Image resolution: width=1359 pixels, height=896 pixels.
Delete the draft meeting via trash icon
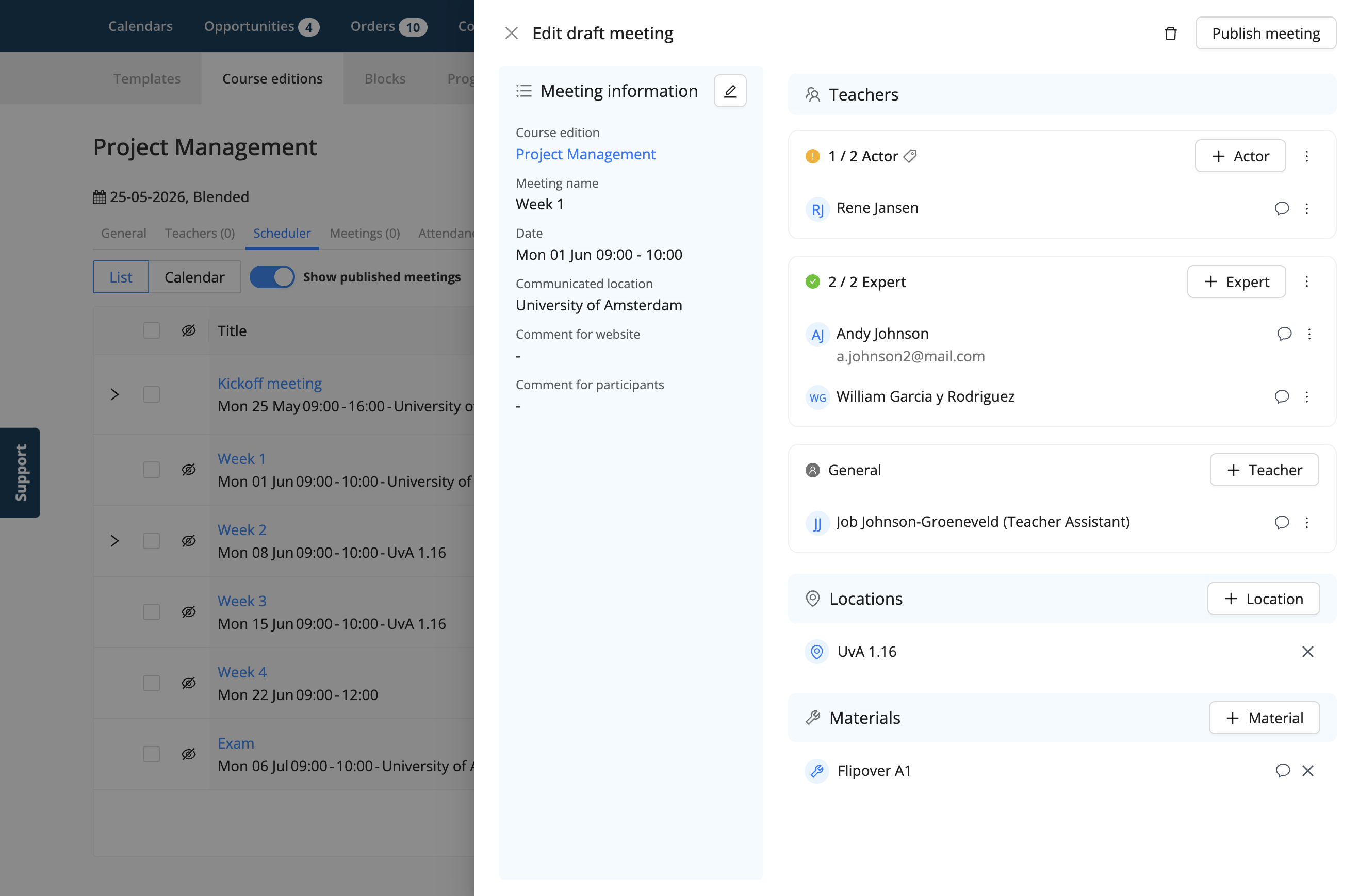click(x=1170, y=33)
